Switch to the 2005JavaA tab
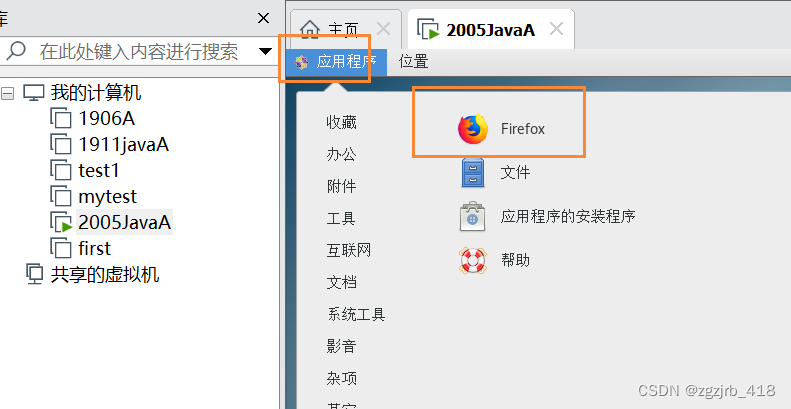Viewport: 791px width, 409px height. point(491,30)
